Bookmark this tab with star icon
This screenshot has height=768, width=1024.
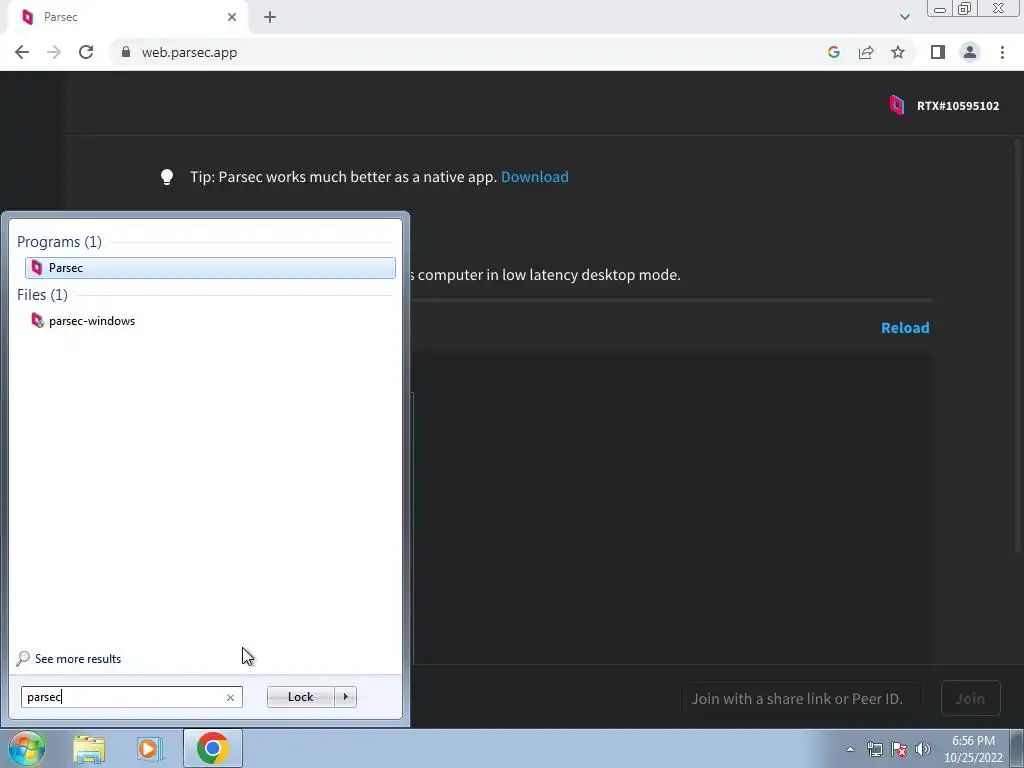[898, 52]
